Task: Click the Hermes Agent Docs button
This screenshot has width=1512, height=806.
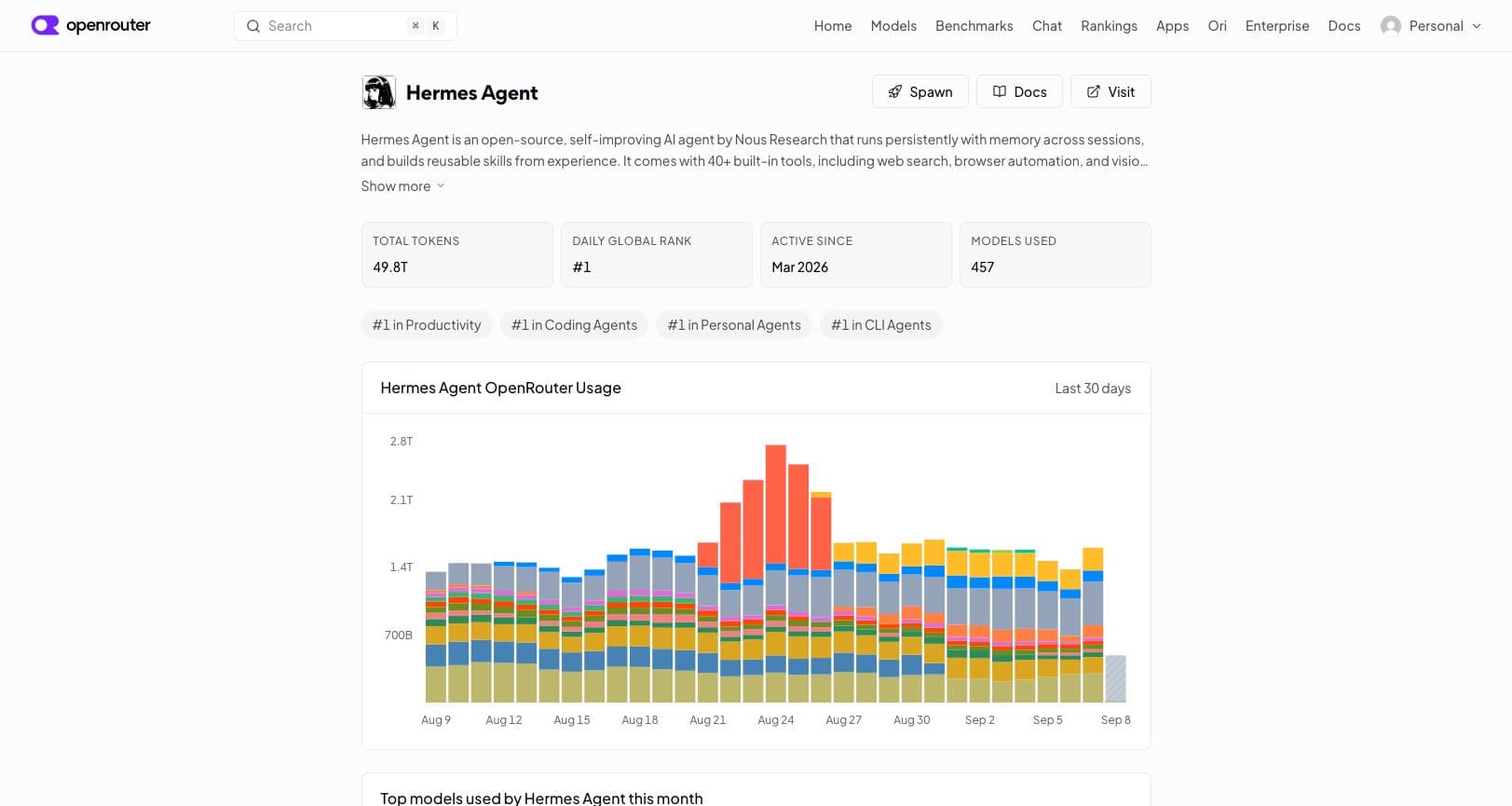Action: [x=1019, y=91]
